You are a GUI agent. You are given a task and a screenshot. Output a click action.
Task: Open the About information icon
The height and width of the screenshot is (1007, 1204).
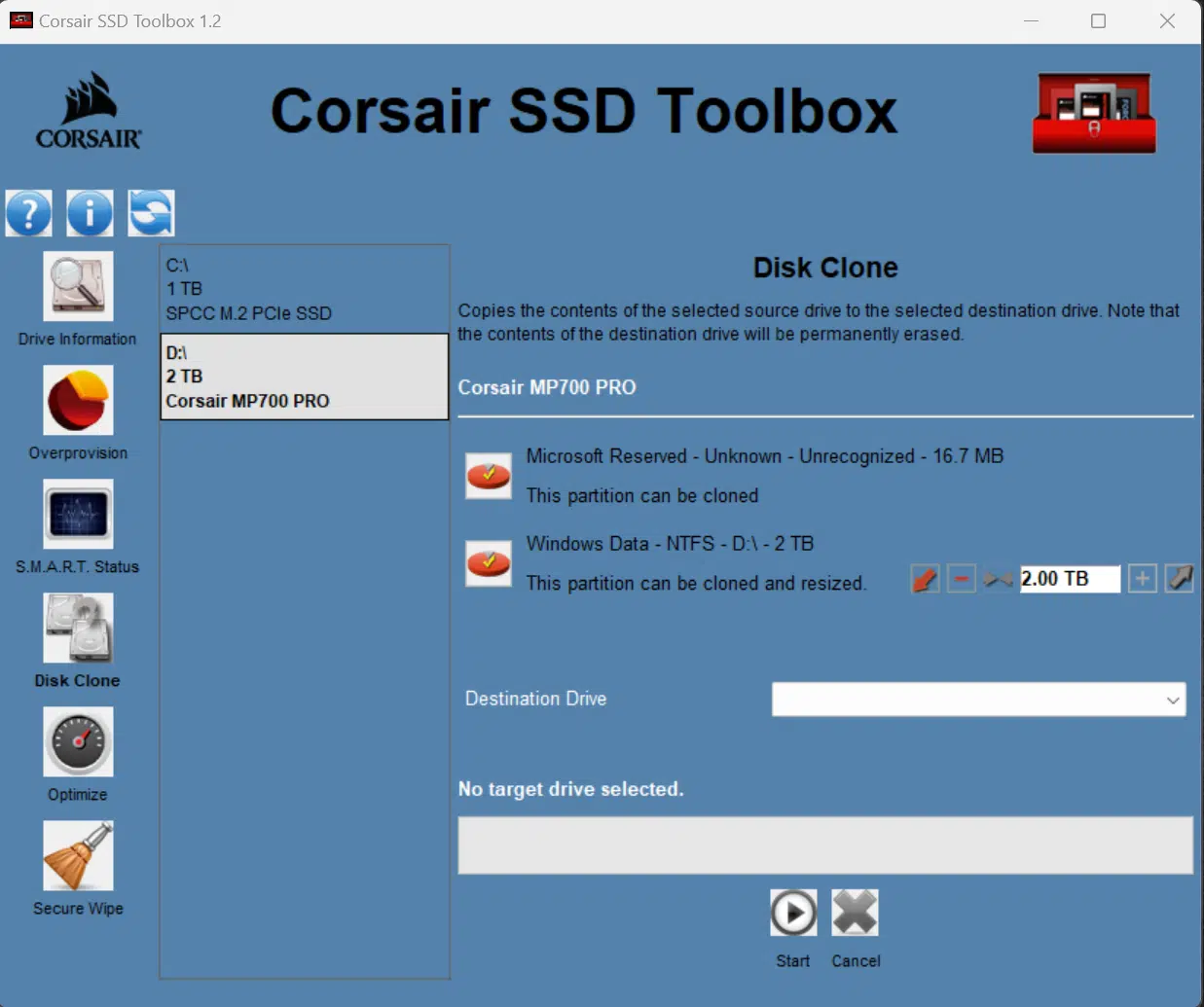coord(90,212)
